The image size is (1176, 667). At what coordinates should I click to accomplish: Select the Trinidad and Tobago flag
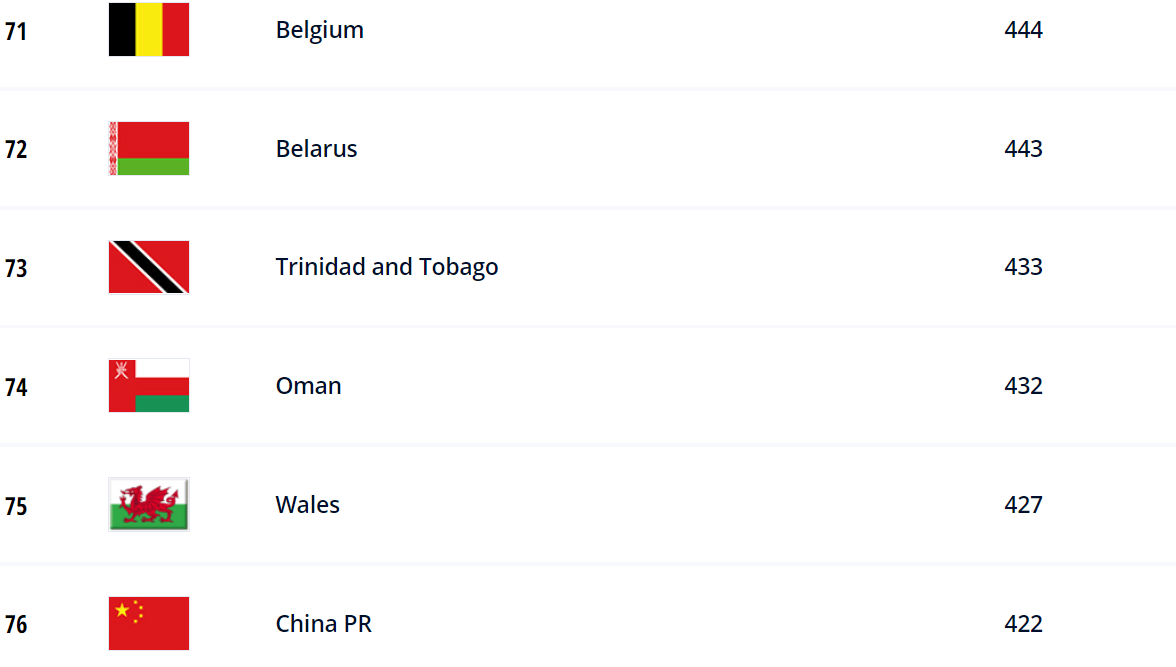[x=148, y=267]
